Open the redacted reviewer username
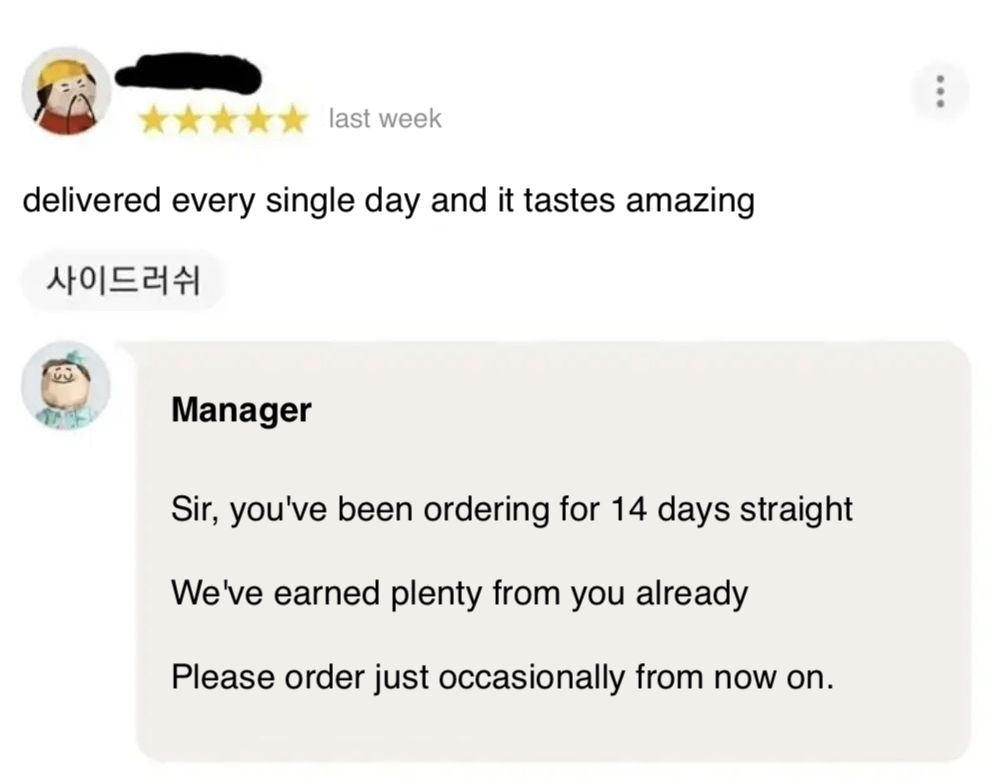The image size is (994, 782). [x=188, y=74]
